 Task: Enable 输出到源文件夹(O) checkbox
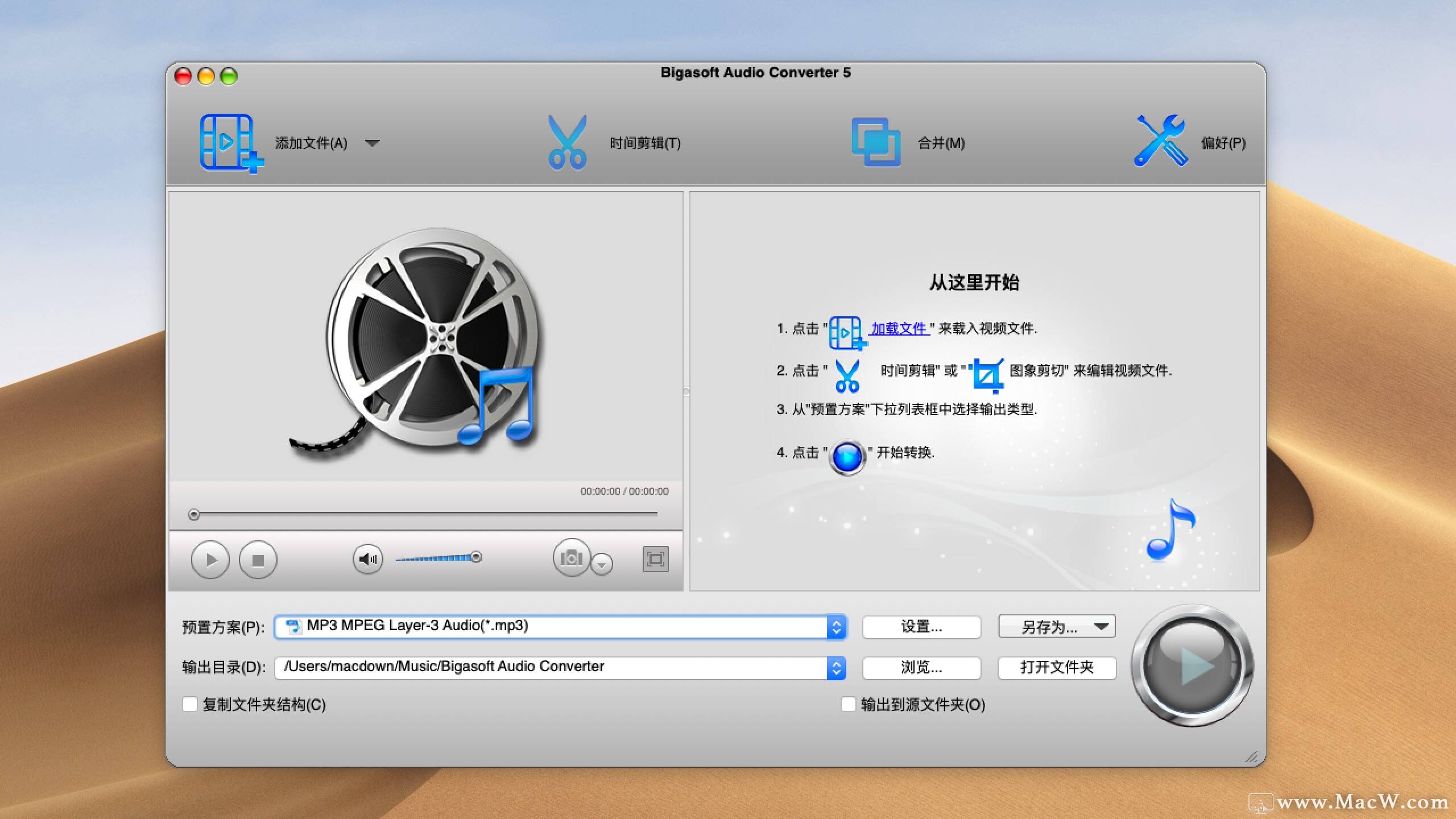tap(848, 704)
